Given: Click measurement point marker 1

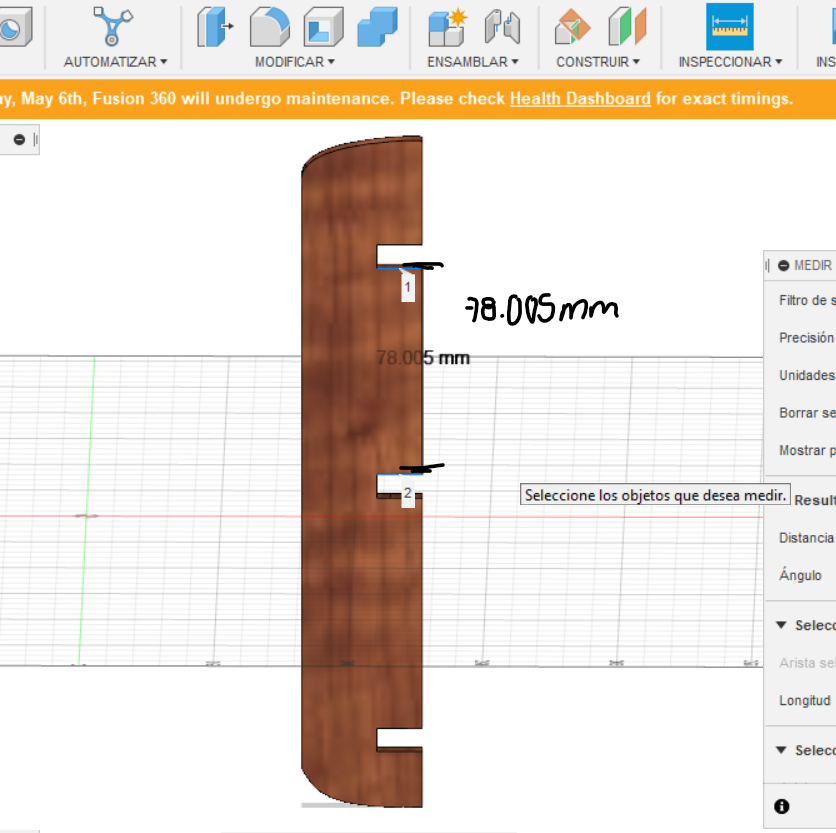Looking at the screenshot, I should click(408, 287).
